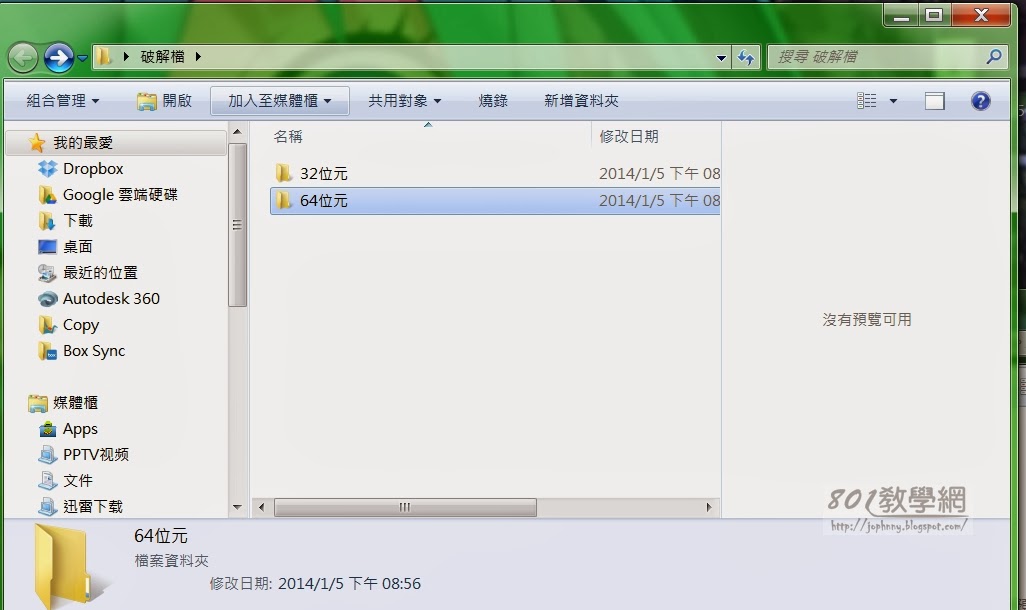Click navigation pane scroll up arrow
Image resolution: width=1026 pixels, height=610 pixels.
pyautogui.click(x=237, y=132)
